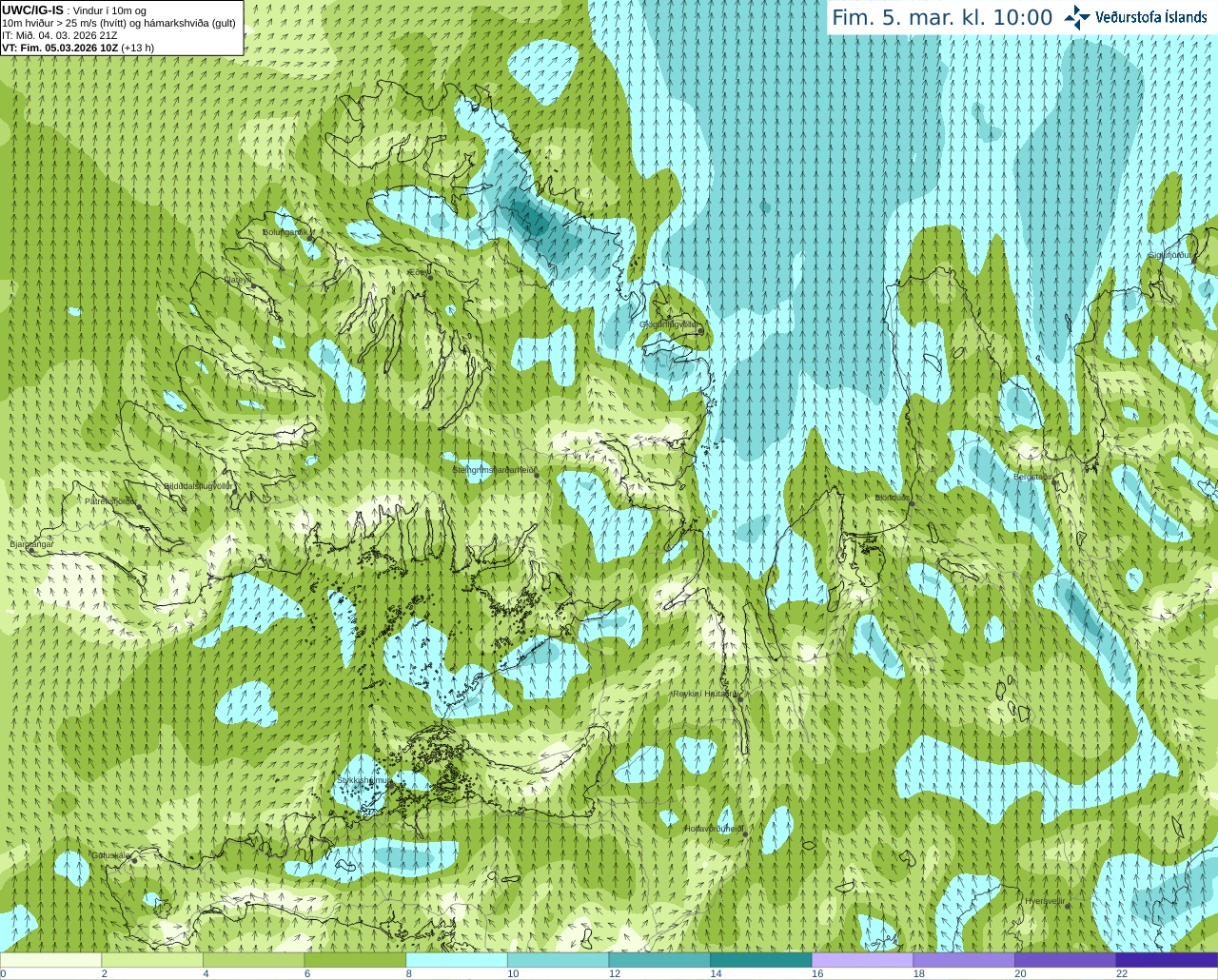Click the Bíldudalsflugvöllur station label

point(198,485)
